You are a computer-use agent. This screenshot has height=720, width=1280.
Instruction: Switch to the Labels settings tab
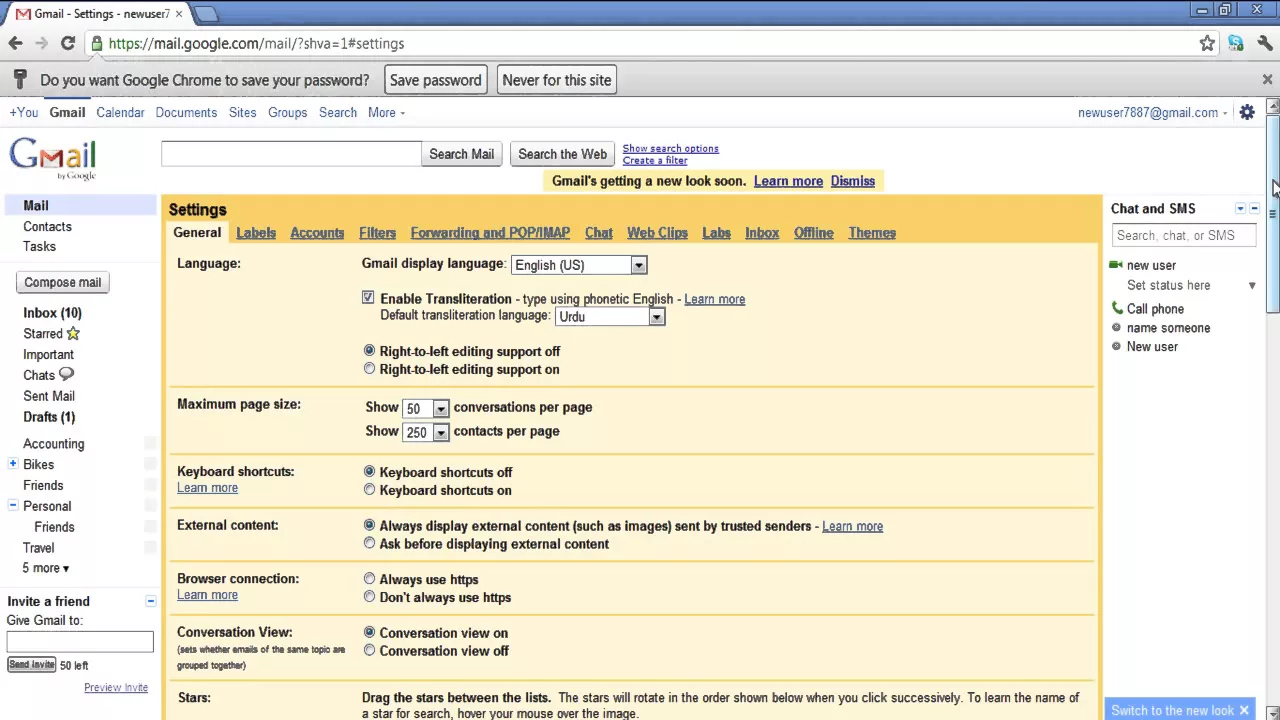256,232
